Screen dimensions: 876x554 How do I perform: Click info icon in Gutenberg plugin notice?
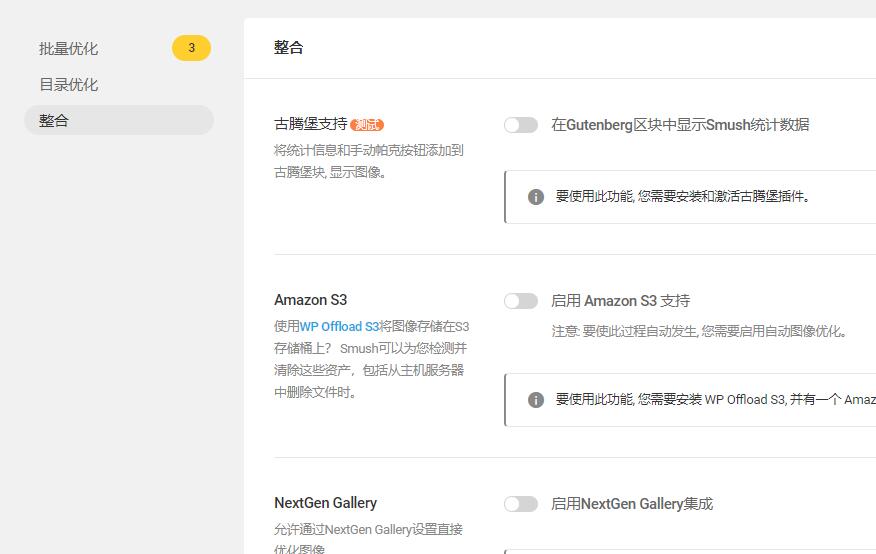tap(536, 197)
